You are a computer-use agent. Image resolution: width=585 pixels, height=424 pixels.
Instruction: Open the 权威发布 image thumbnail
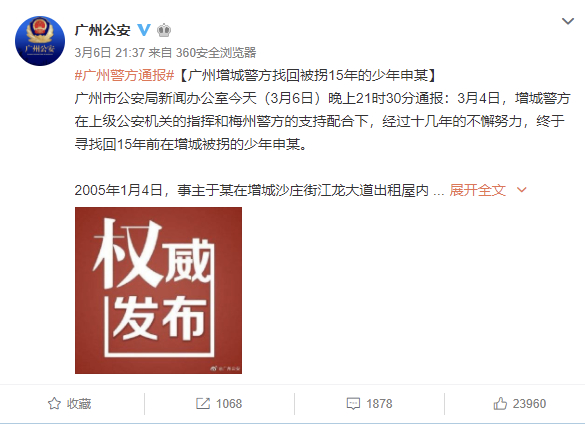click(x=158, y=290)
